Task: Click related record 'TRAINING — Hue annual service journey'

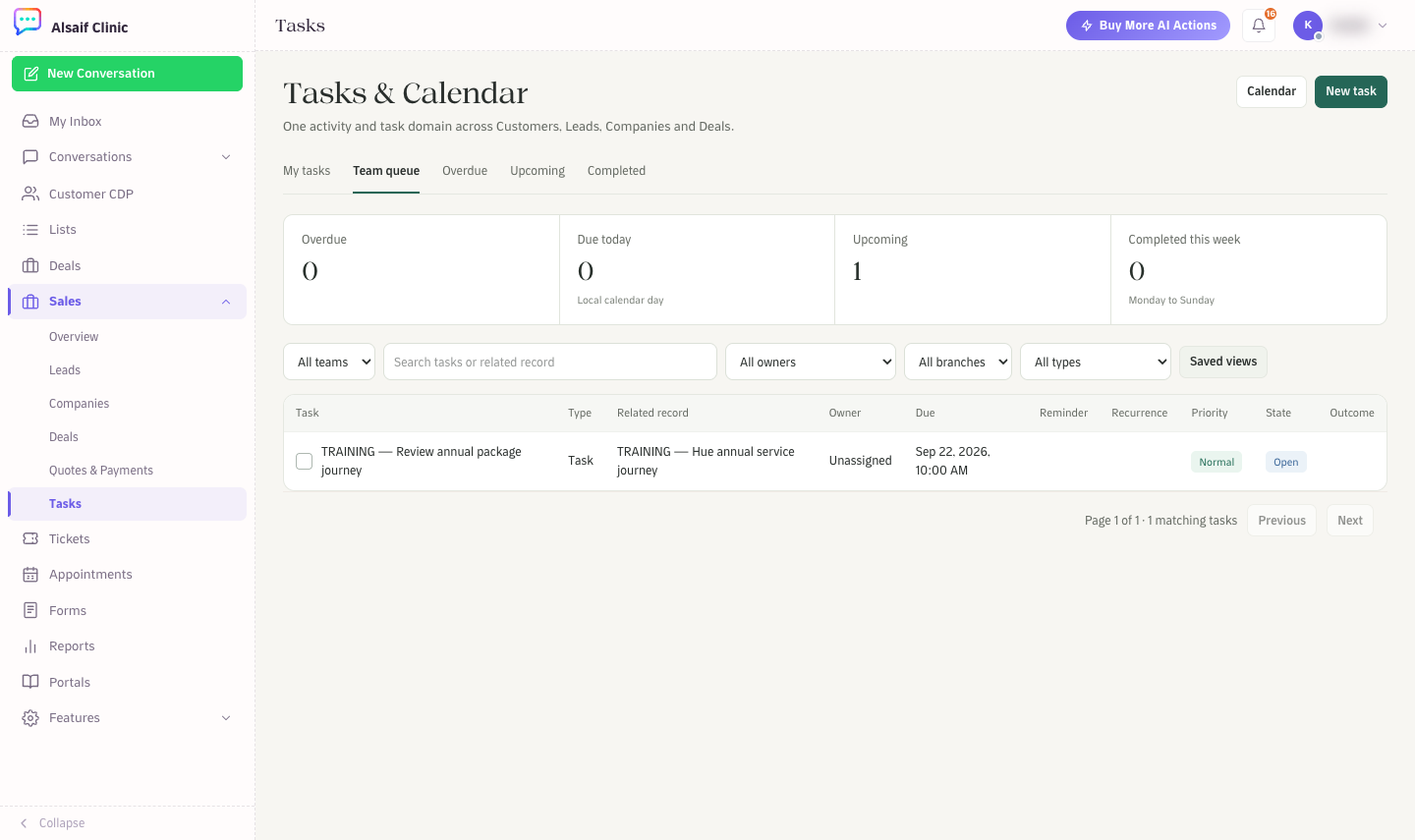Action: tap(706, 461)
